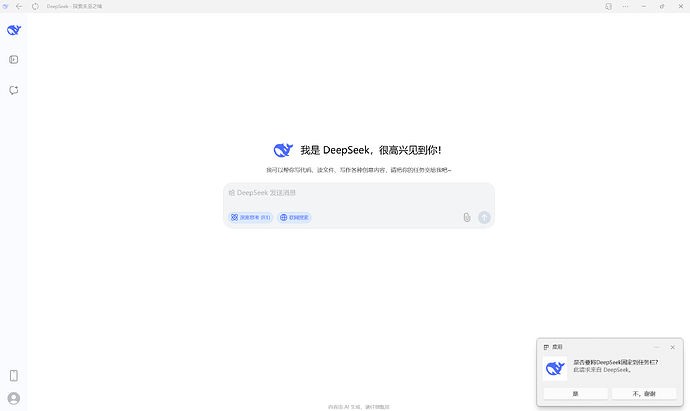690x411 pixels.
Task: Toggle the 联网搜索 web search option
Action: click(x=294, y=217)
